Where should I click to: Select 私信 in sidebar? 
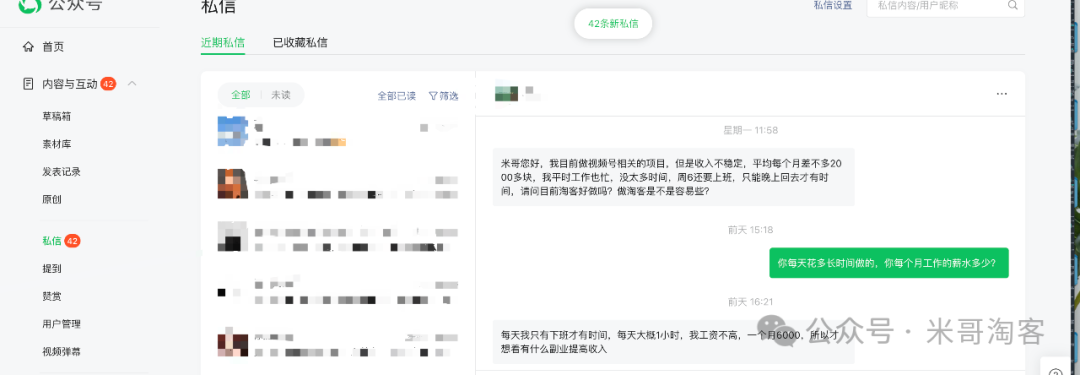52,241
